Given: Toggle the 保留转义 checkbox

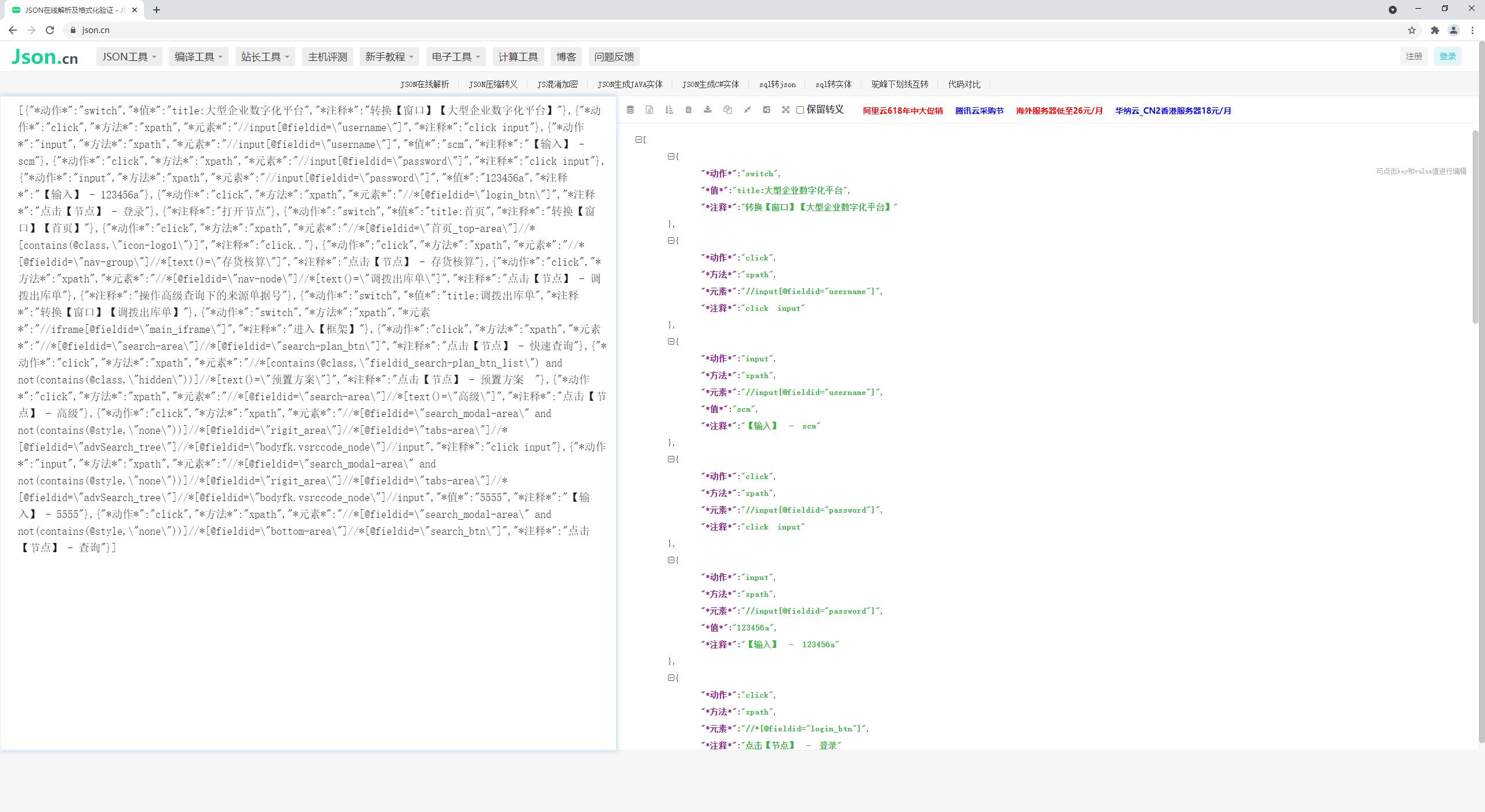Looking at the screenshot, I should point(800,110).
